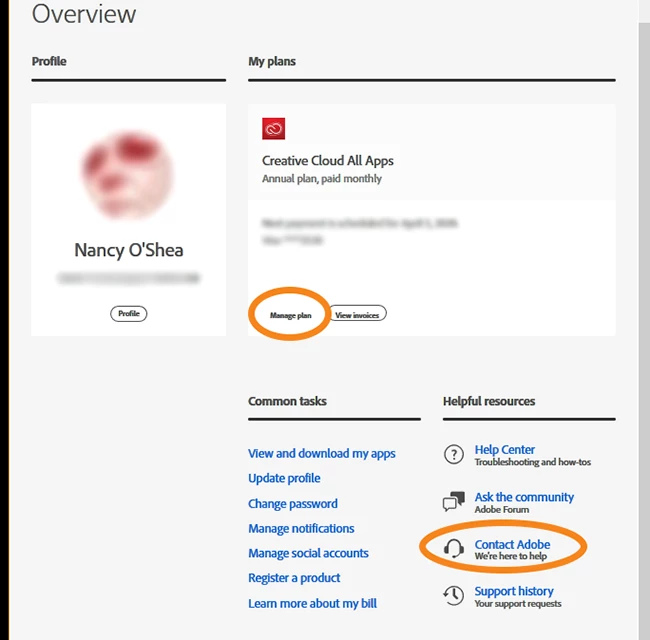
Task: Open the Help Center link
Action: pyautogui.click(x=504, y=450)
